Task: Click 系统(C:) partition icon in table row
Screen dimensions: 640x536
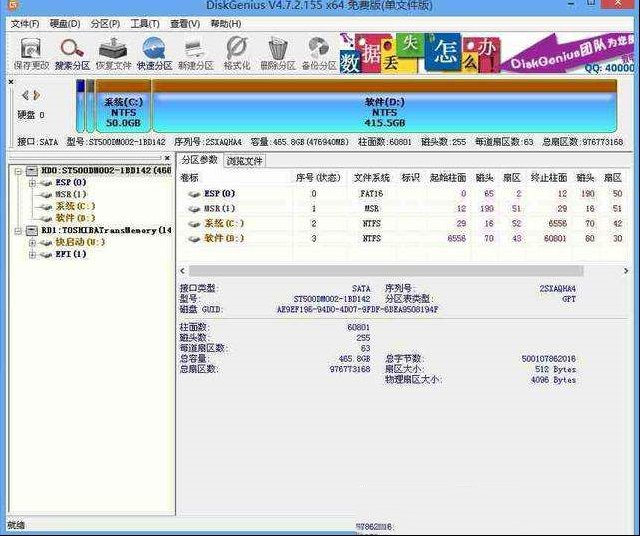Action: pyautogui.click(x=194, y=224)
